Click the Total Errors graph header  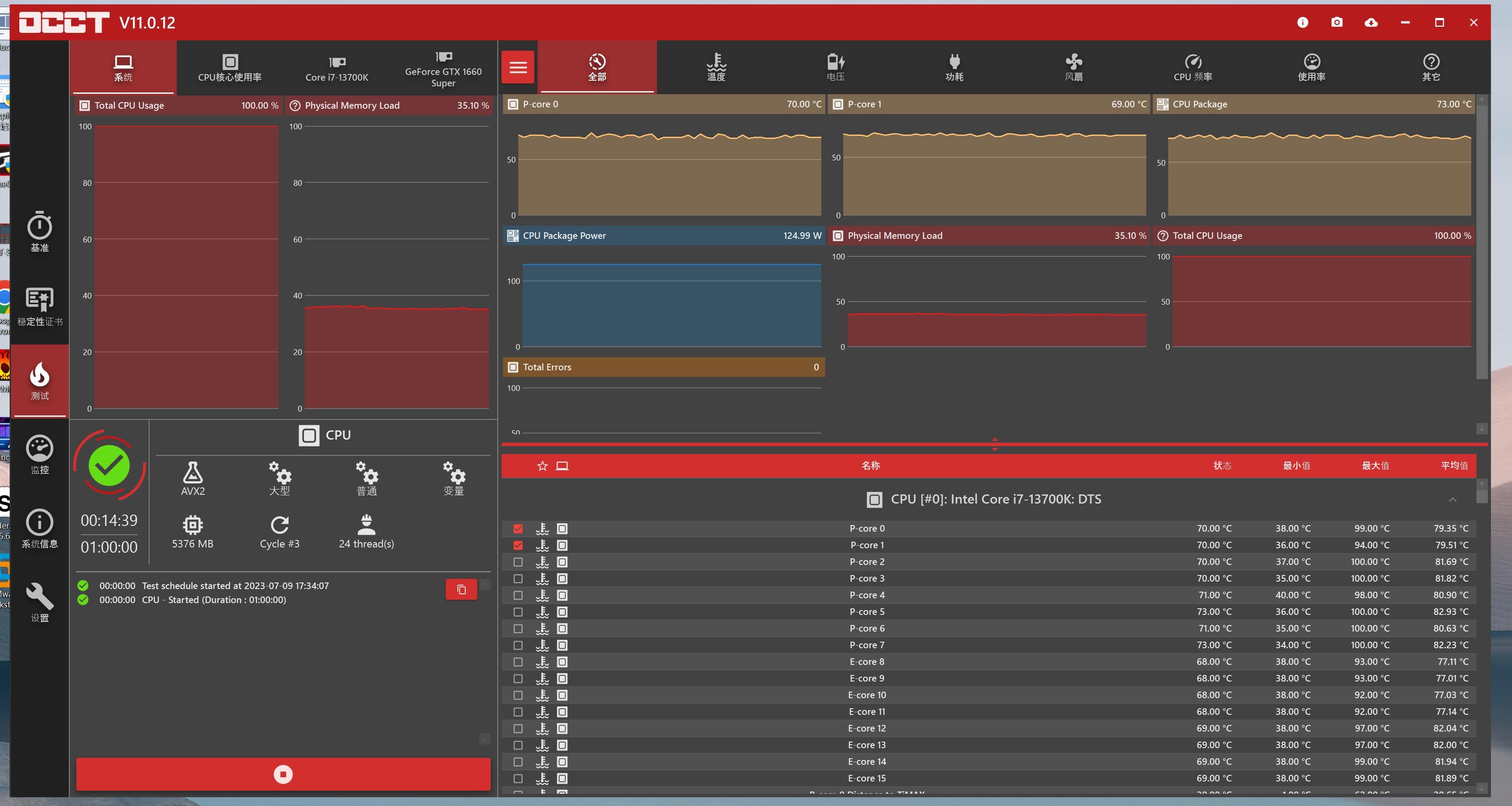point(664,367)
